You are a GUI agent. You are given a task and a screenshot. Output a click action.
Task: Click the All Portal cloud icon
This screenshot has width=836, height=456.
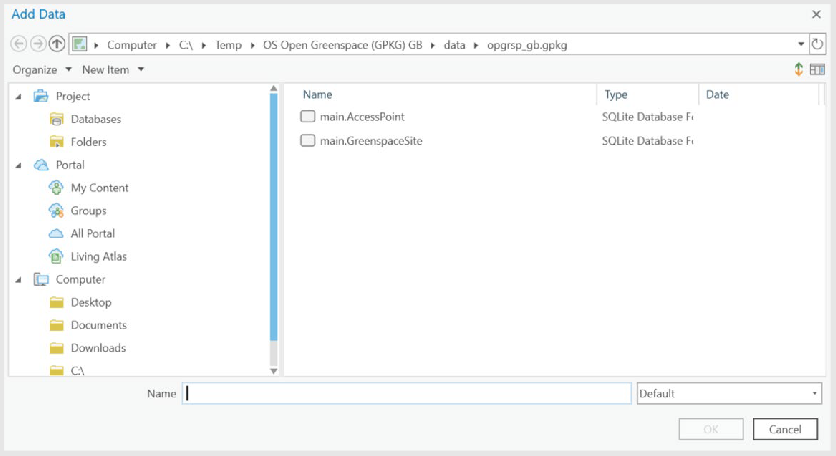click(56, 234)
